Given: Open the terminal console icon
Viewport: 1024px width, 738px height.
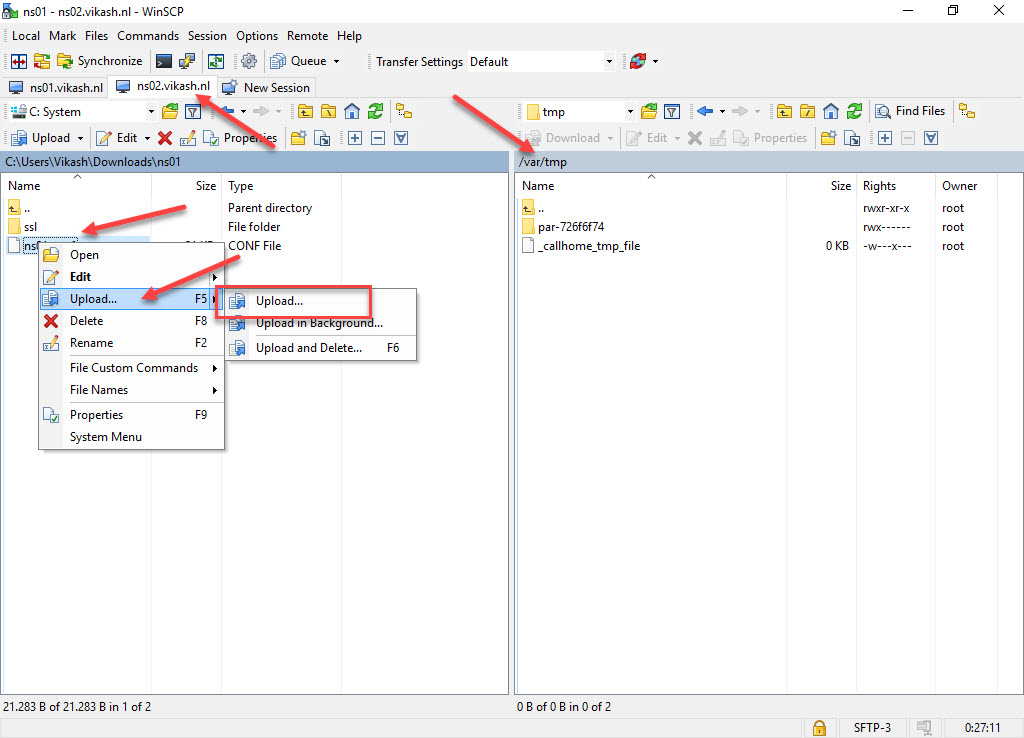Looking at the screenshot, I should tap(164, 61).
